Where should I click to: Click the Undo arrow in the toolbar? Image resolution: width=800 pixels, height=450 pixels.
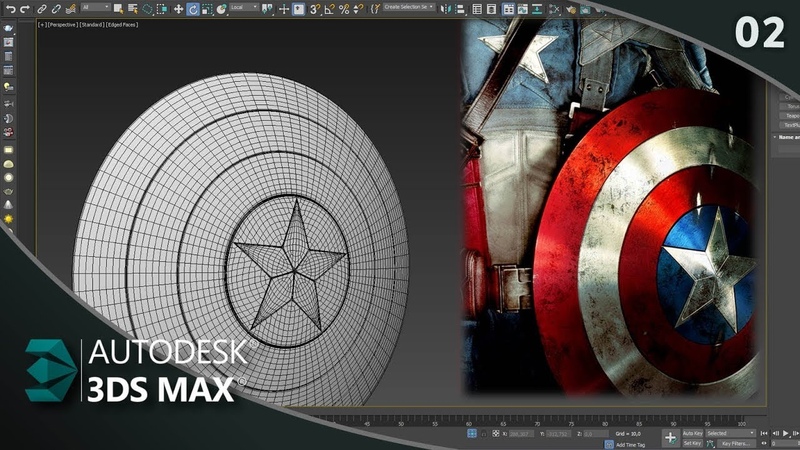[10, 9]
